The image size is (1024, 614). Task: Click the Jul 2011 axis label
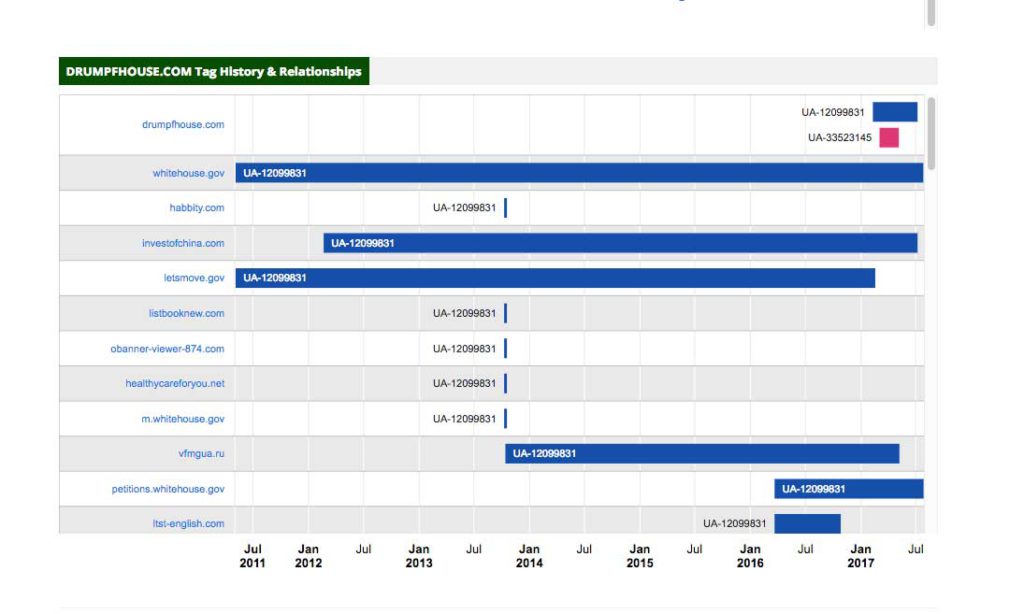coord(253,556)
